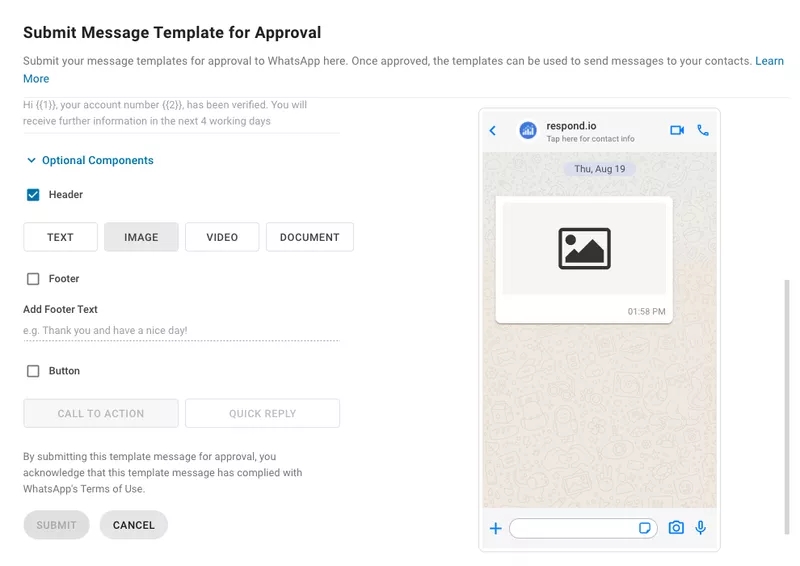Enable the Button checkbox
800x566 pixels.
[x=33, y=371]
